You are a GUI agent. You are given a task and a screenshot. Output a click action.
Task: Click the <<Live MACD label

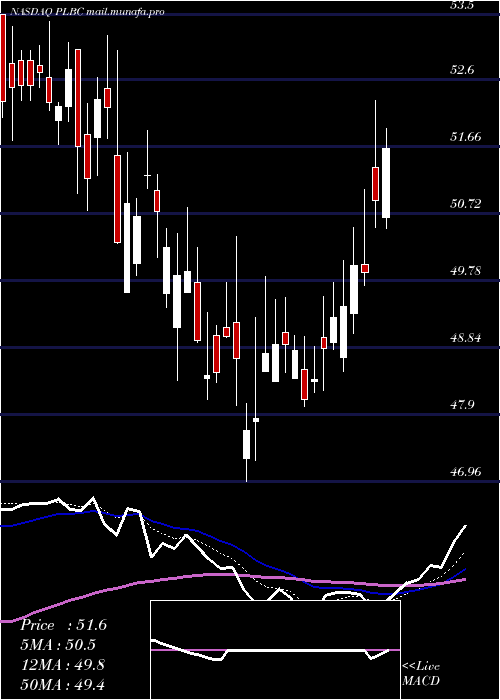click(x=421, y=673)
